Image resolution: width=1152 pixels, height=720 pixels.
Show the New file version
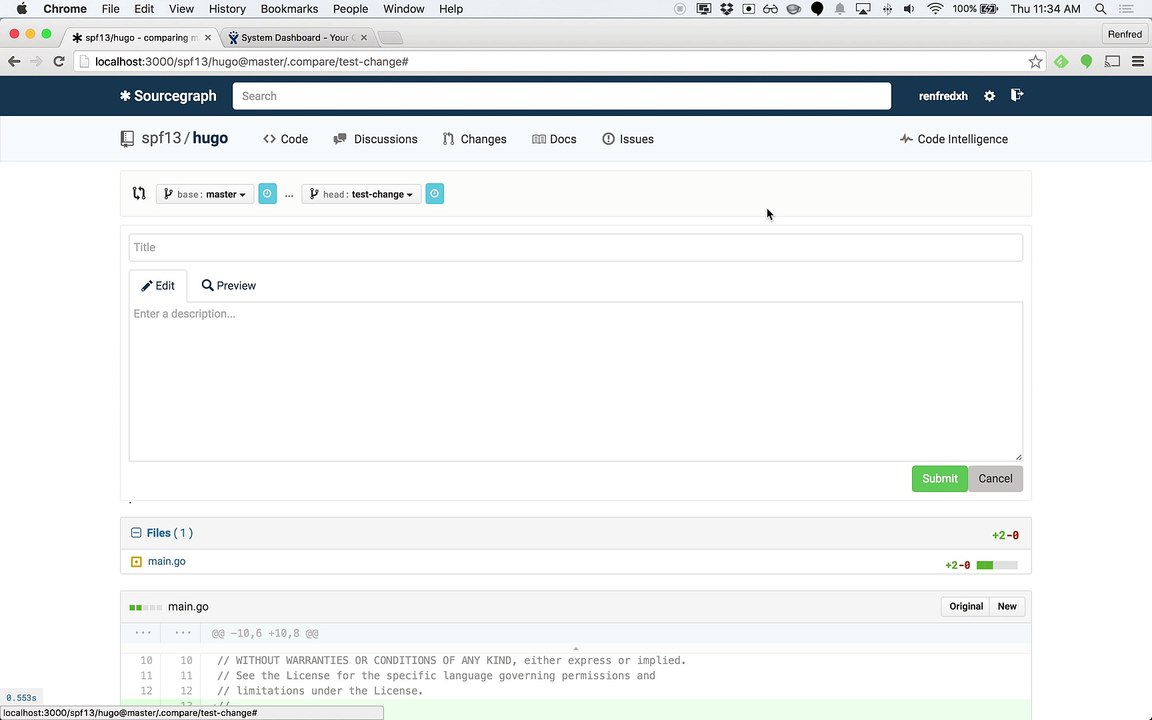tap(1007, 607)
